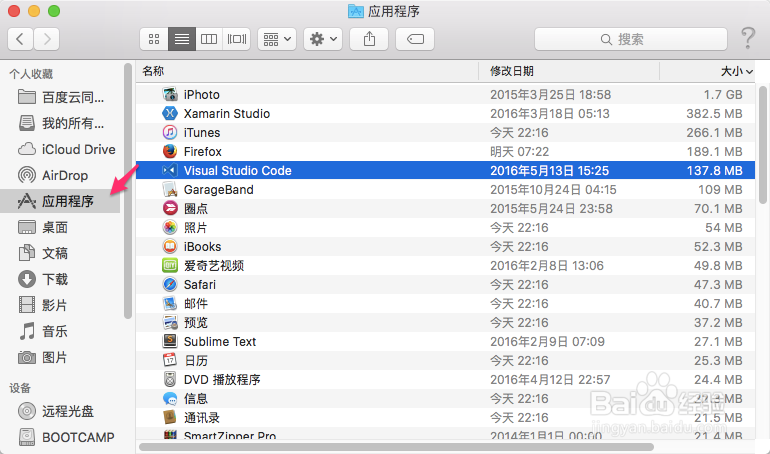Click the date 2016年2月8日 13:06
This screenshot has width=770, height=454.
coord(547,266)
